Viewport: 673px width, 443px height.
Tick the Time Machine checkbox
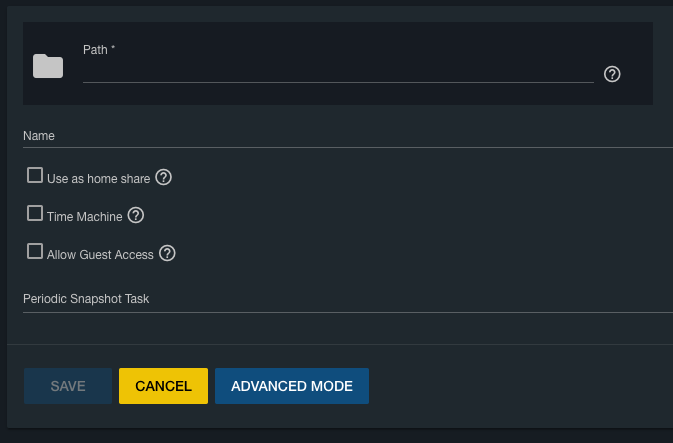35,213
